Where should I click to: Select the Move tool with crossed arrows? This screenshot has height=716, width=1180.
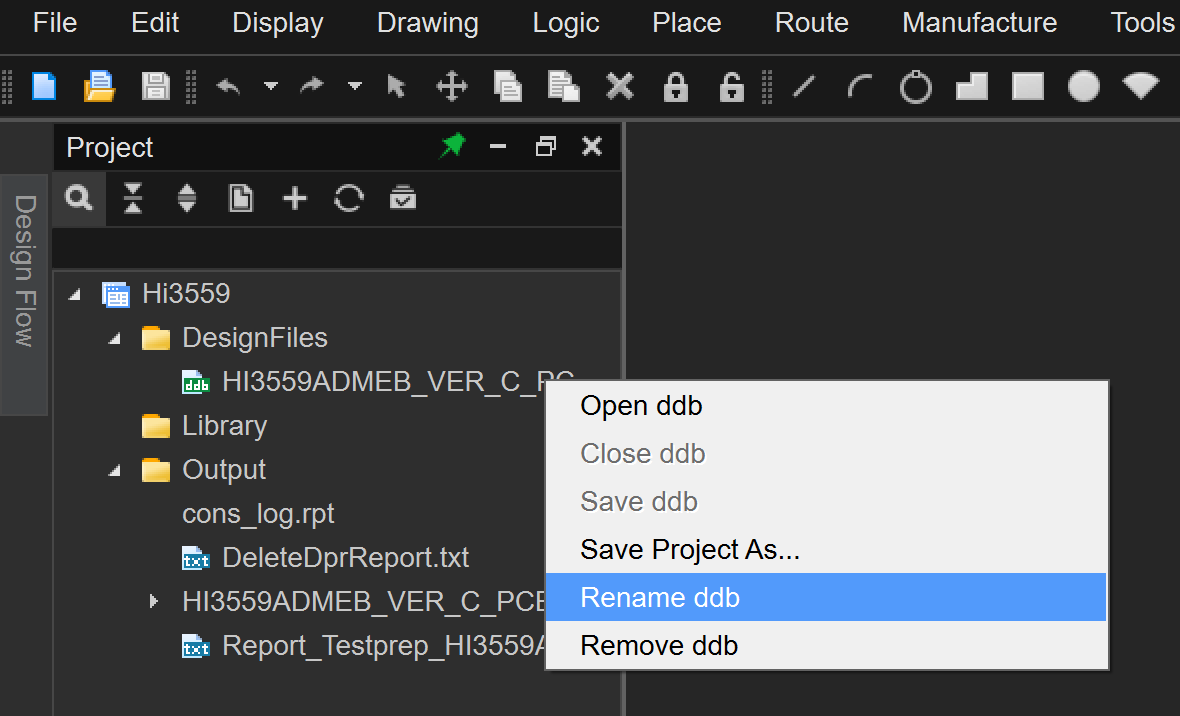[452, 87]
